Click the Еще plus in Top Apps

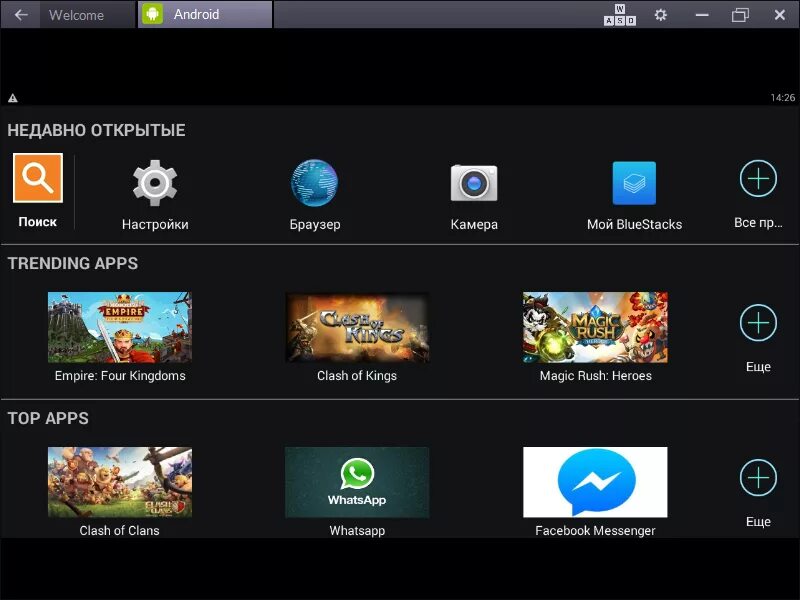[758, 478]
